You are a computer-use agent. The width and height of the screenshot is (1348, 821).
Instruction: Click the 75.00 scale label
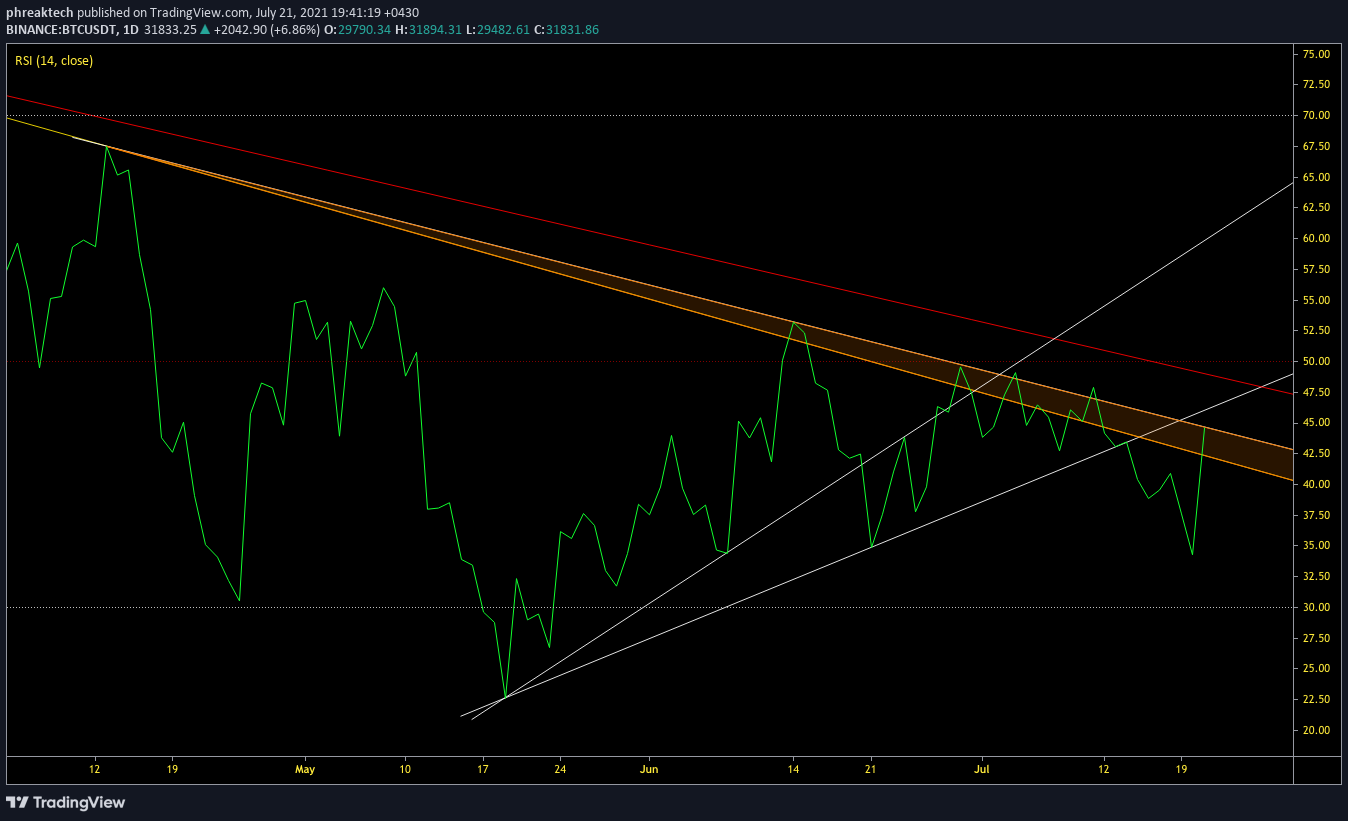click(x=1315, y=54)
